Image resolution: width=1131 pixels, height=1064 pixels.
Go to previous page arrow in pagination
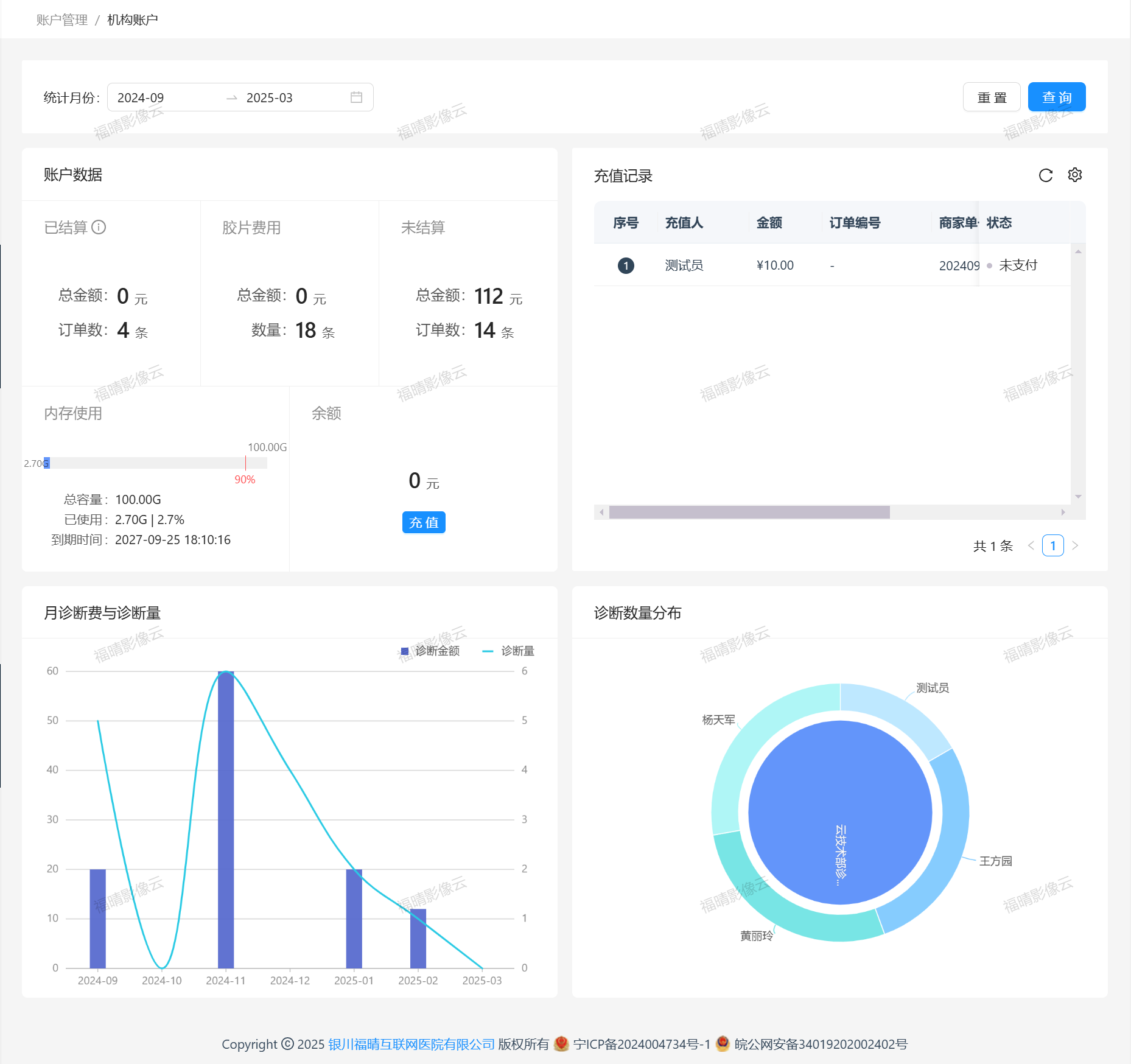pos(1031,545)
